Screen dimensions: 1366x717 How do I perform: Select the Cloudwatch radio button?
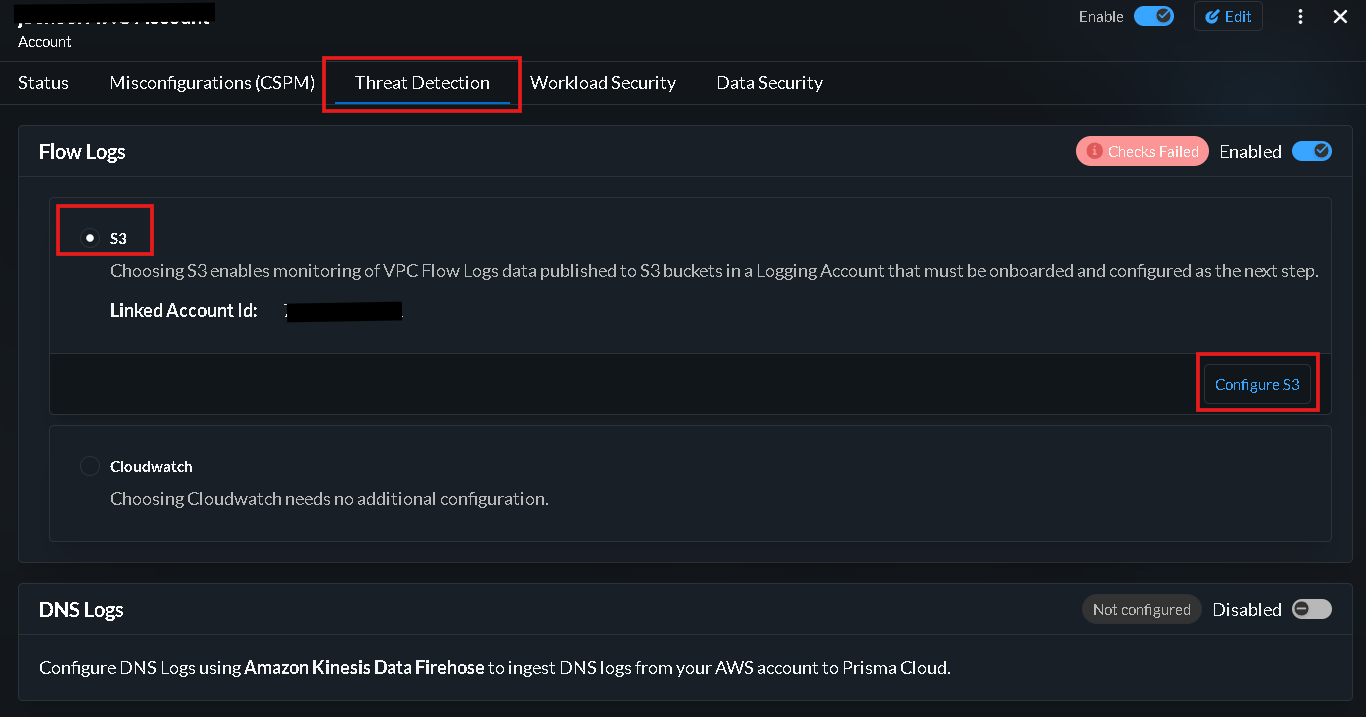90,466
